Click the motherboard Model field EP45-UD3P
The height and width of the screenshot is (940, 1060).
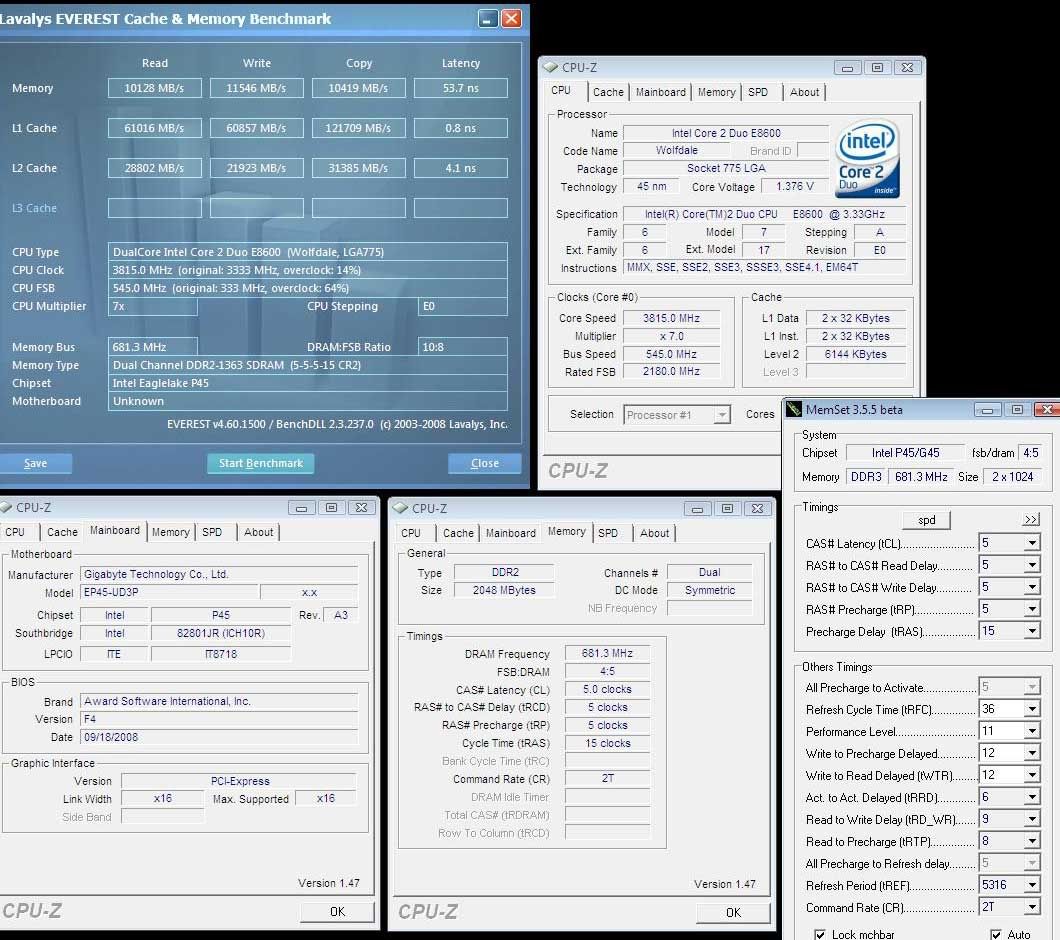point(169,592)
